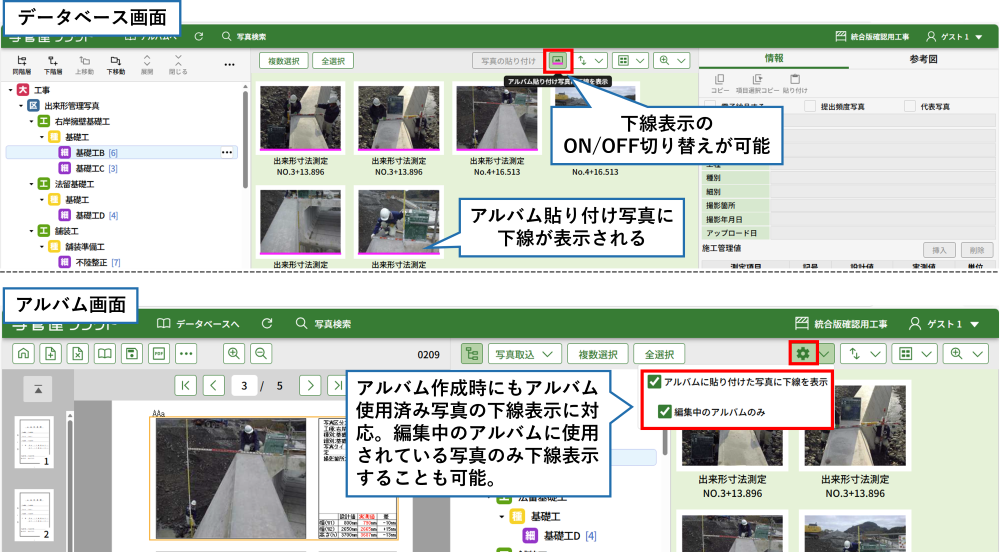1000x552 pixels.
Task: Click the 全選択 button in album screen
Action: tap(657, 354)
